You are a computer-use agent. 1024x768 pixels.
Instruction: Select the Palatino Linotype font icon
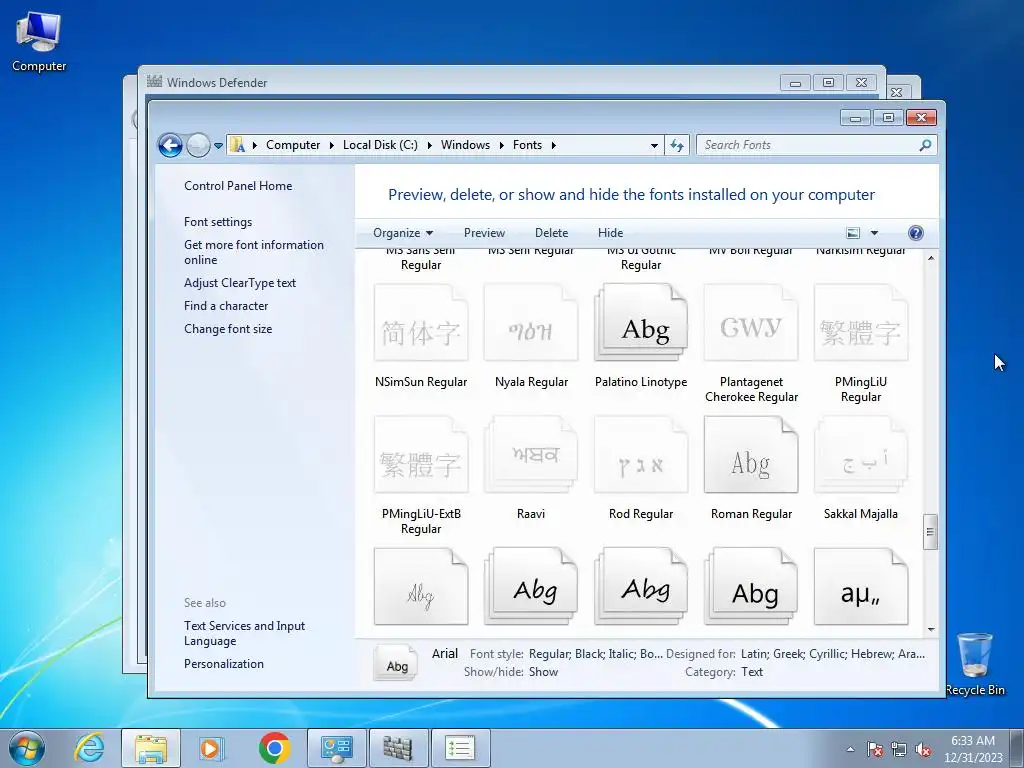point(641,323)
